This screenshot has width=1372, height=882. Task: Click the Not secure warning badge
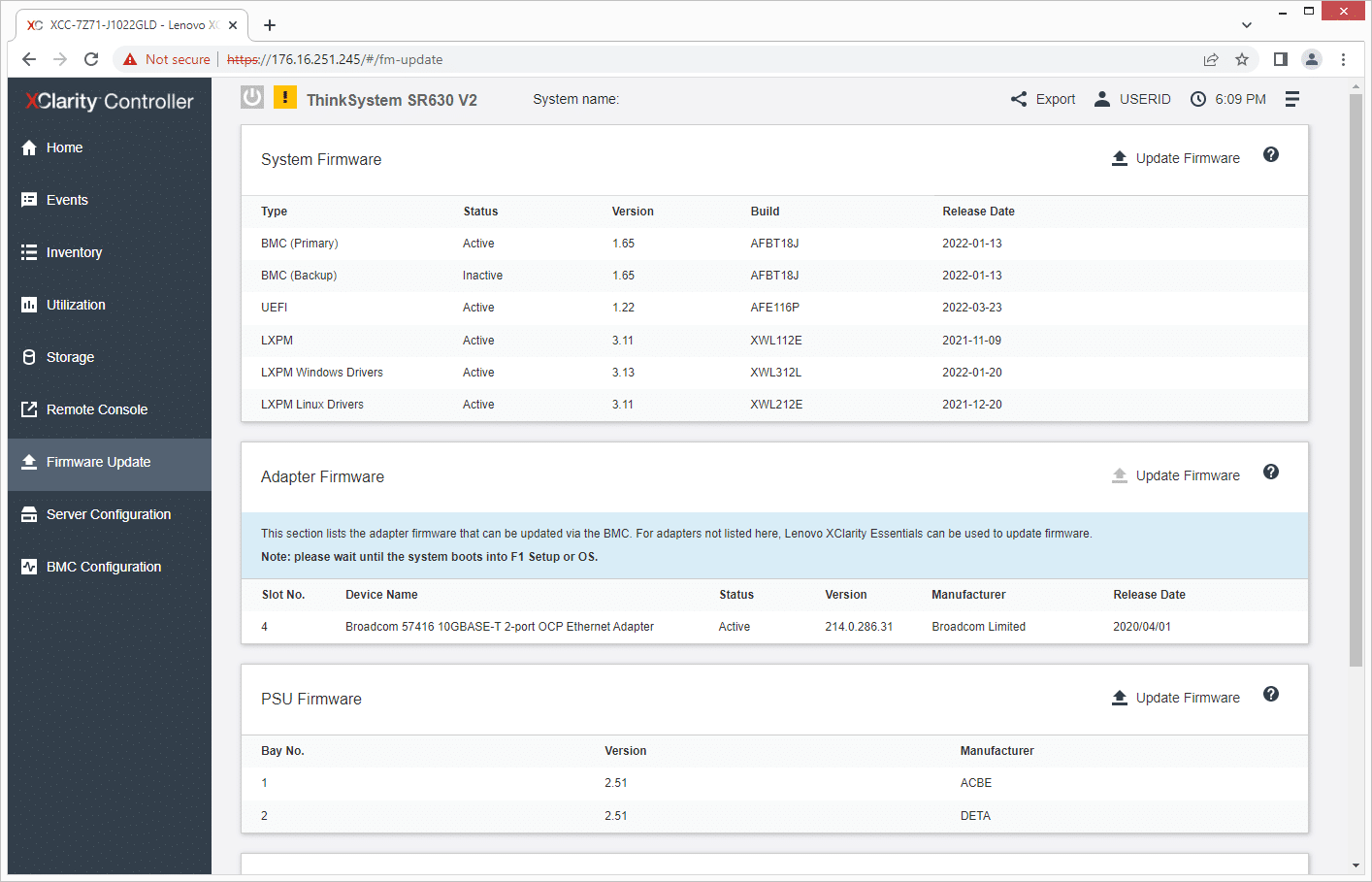166,59
